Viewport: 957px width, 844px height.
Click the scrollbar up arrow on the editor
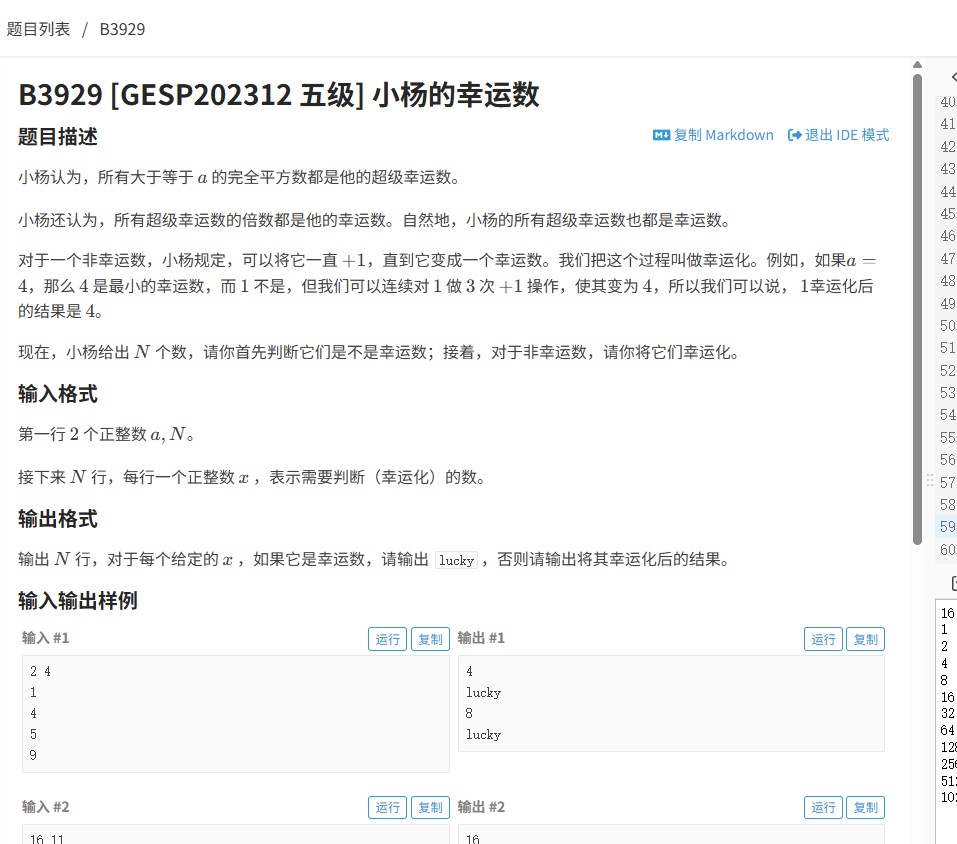(x=917, y=64)
